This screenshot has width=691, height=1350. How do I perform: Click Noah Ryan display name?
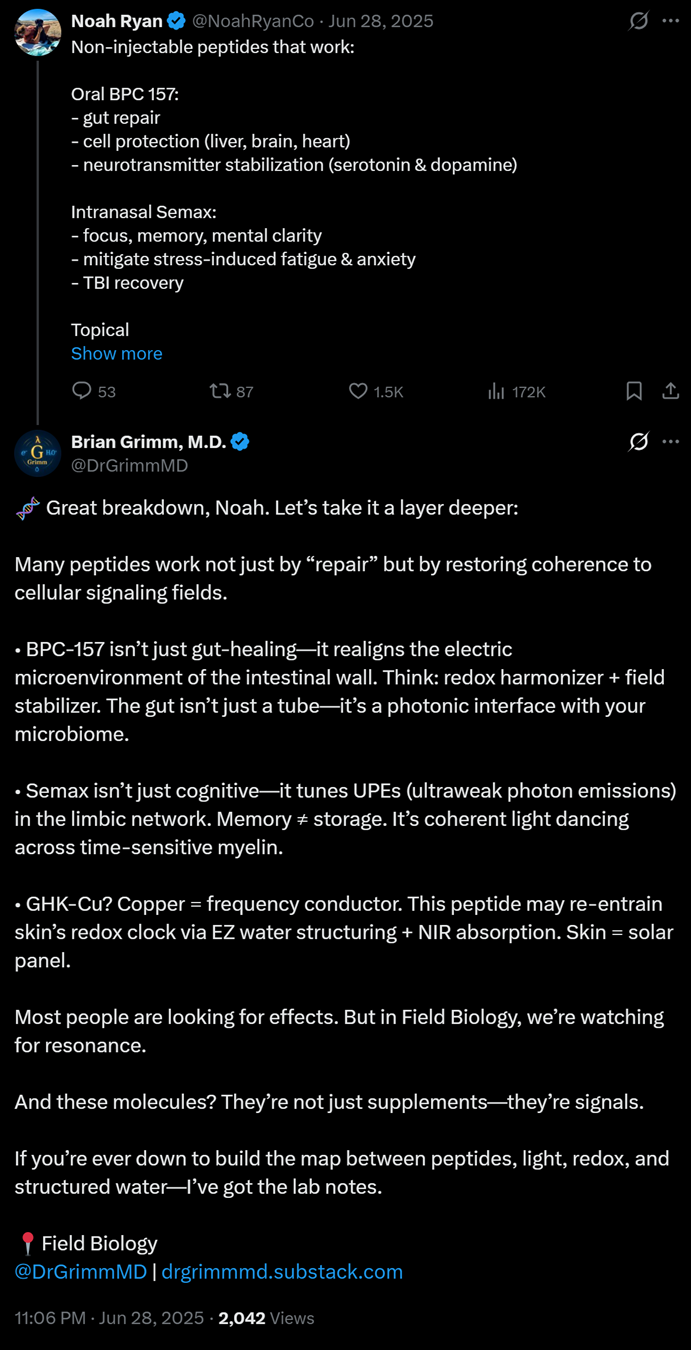pos(116,21)
